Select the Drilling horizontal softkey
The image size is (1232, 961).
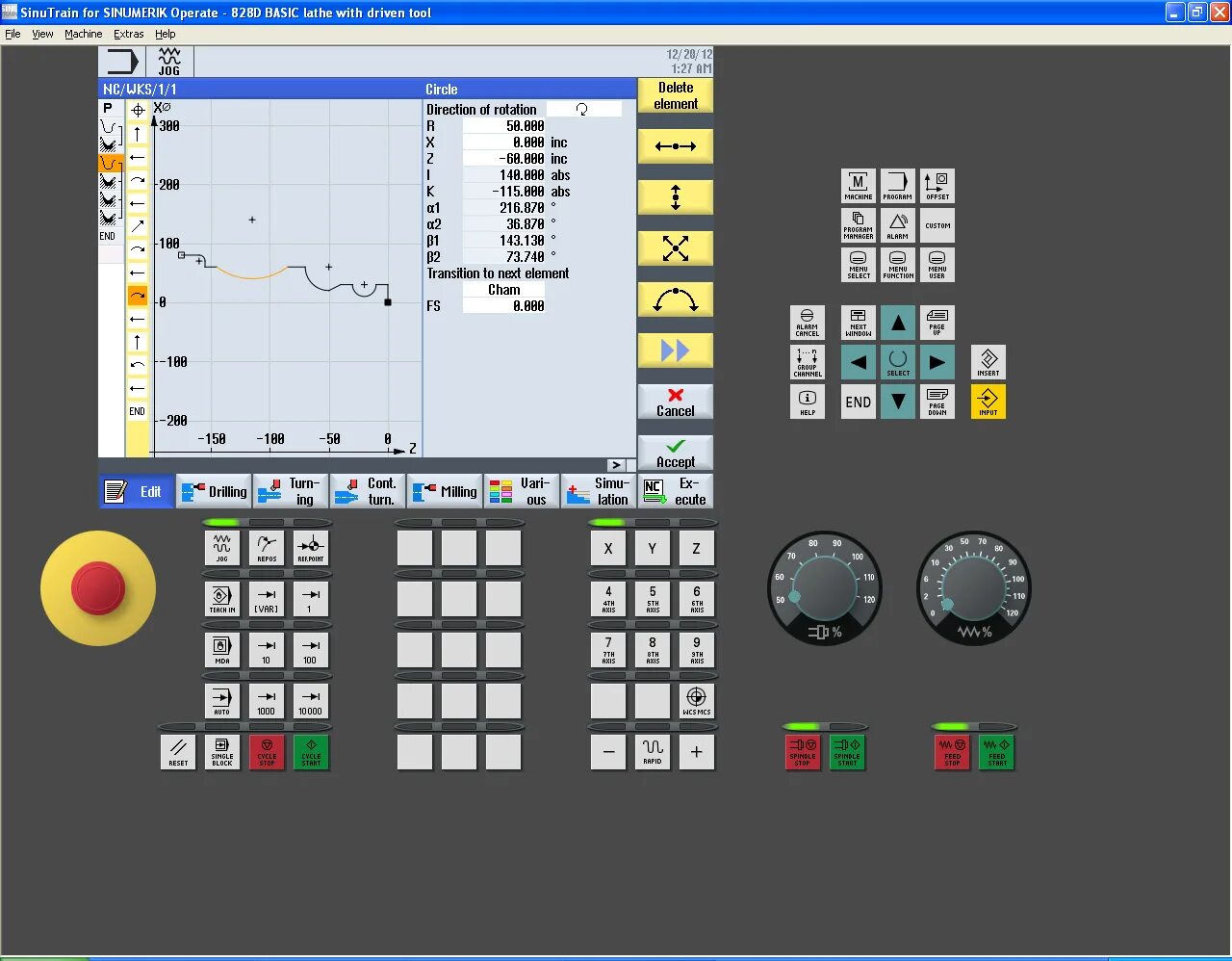214,491
